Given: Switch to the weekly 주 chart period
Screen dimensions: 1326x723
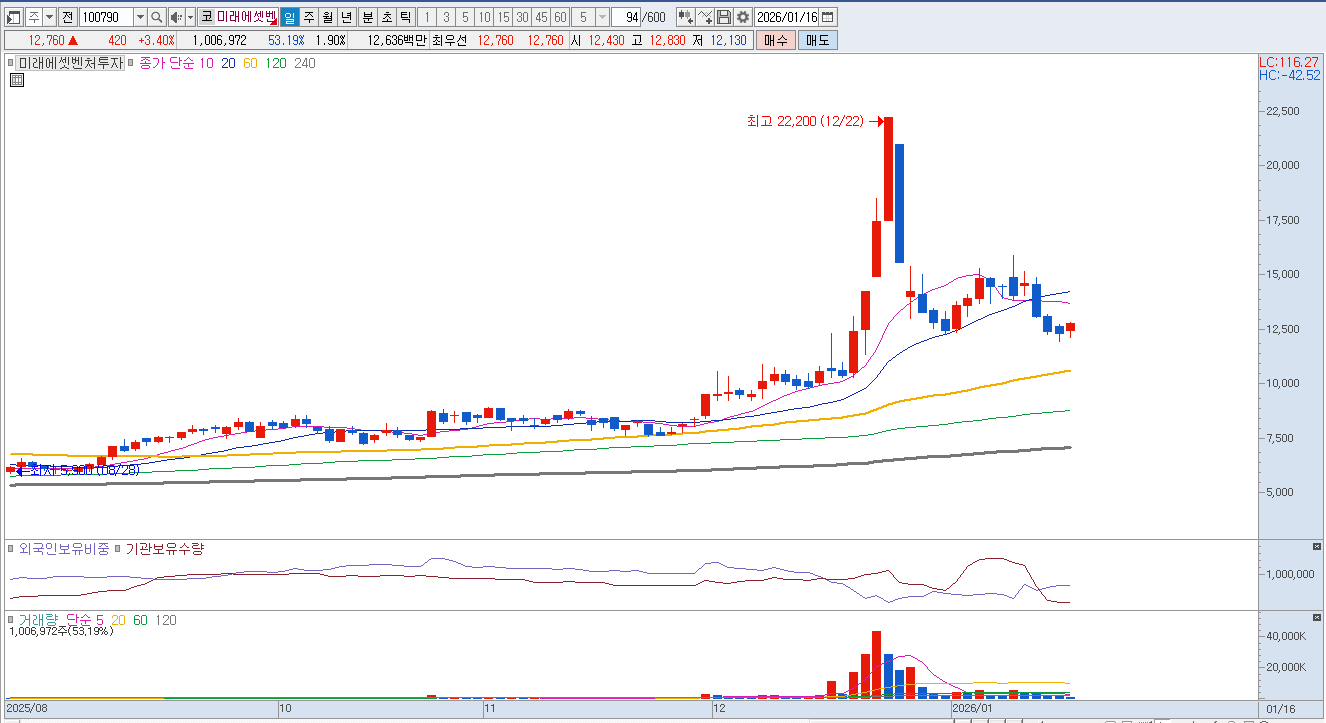Looking at the screenshot, I should tap(308, 17).
